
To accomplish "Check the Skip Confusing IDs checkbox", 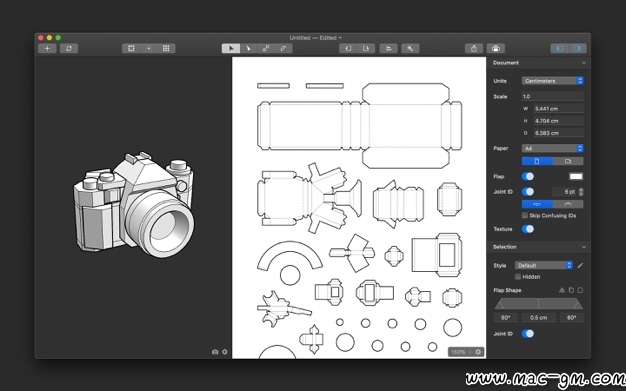I will point(525,215).
